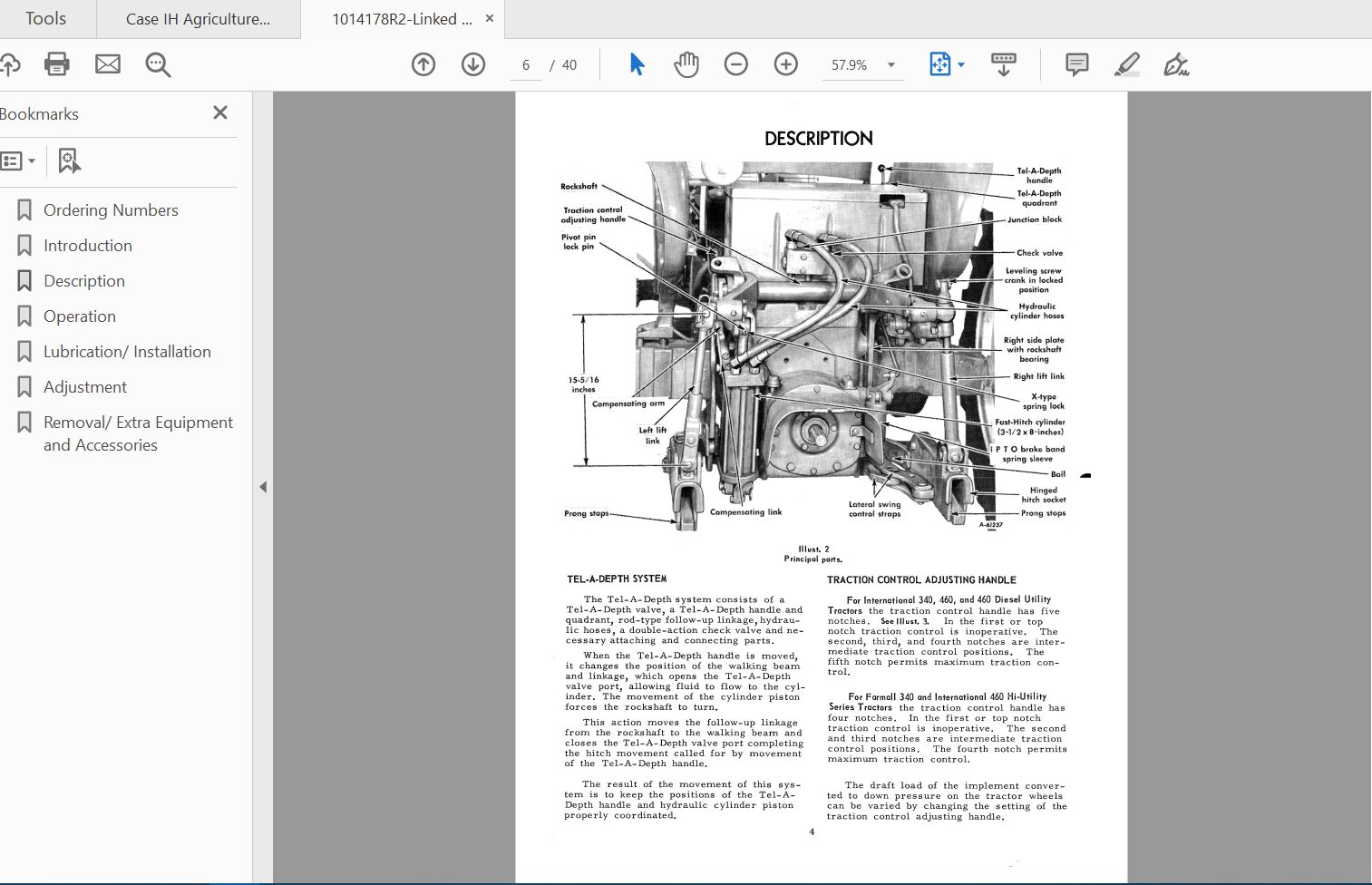Screen dimensions: 1372x885
Task: Send file by email icon
Action: (108, 64)
